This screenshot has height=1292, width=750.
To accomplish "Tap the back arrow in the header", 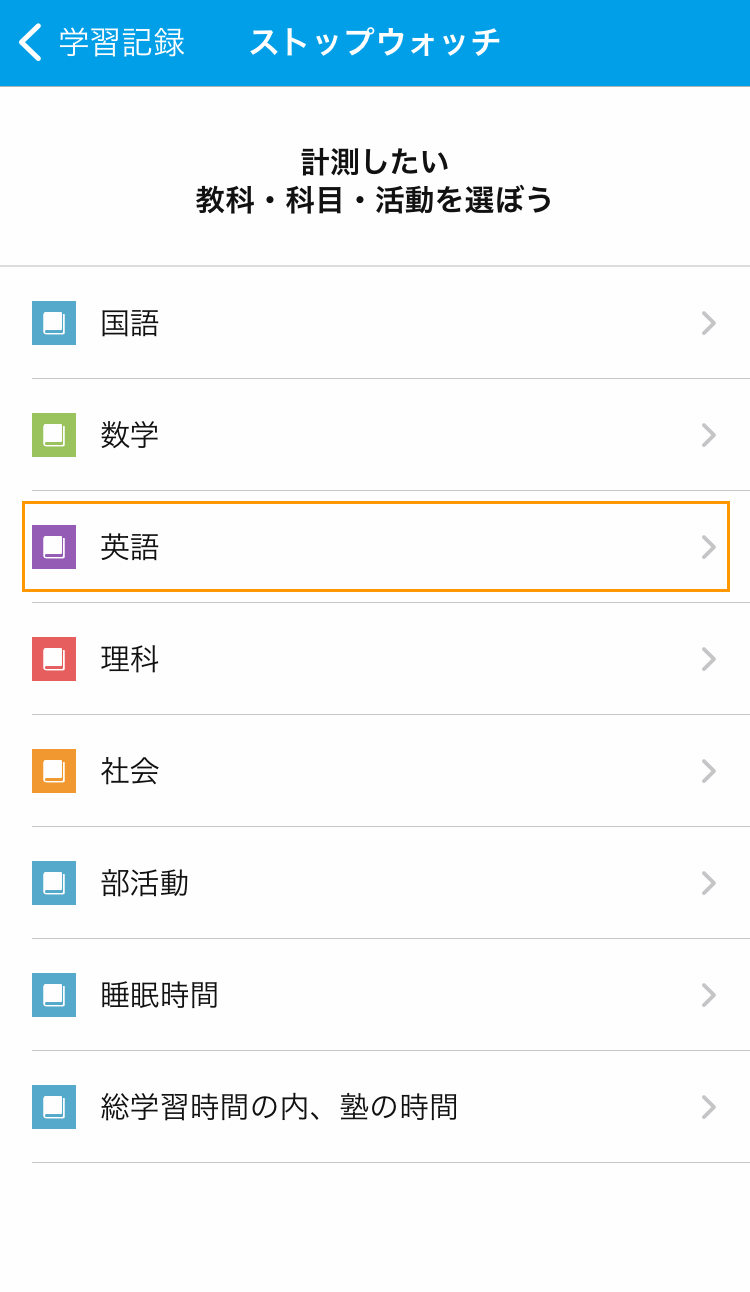I will (30, 42).
